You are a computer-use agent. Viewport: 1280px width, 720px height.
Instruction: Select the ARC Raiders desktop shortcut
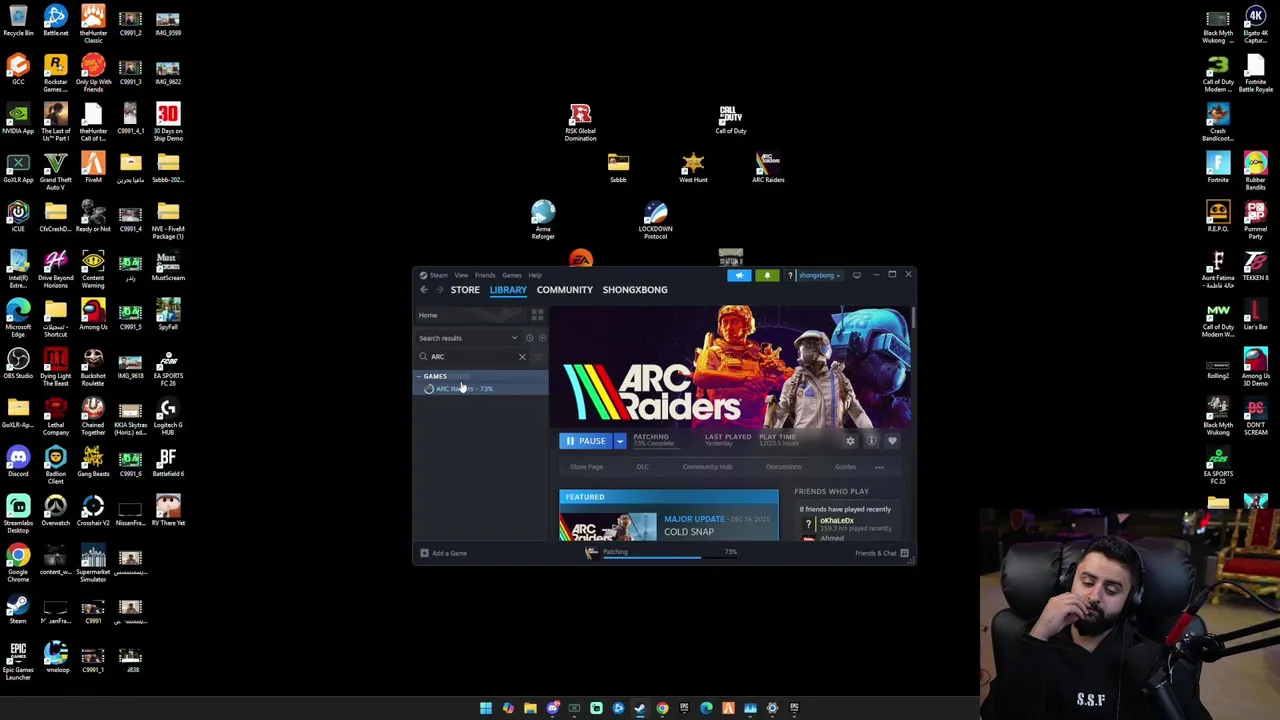768,167
